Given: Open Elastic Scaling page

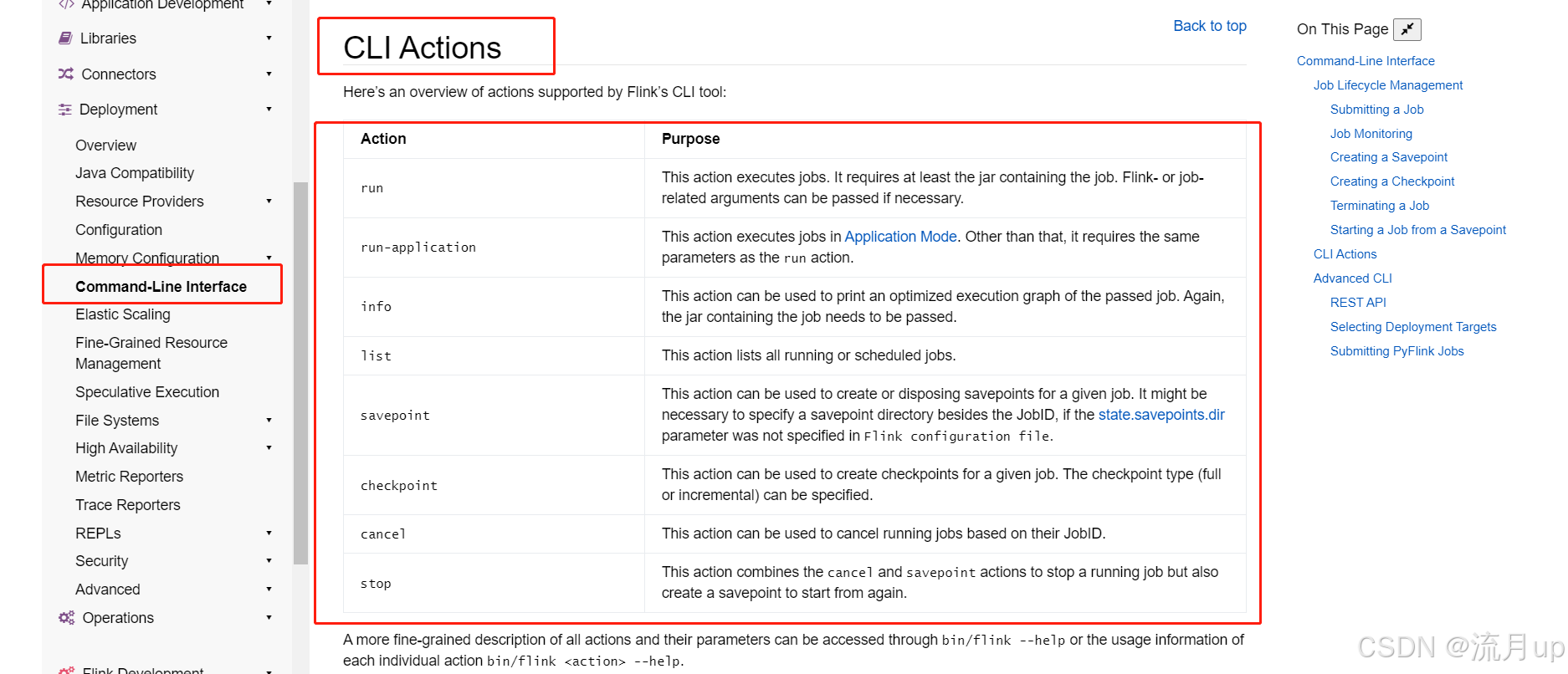Looking at the screenshot, I should (123, 314).
